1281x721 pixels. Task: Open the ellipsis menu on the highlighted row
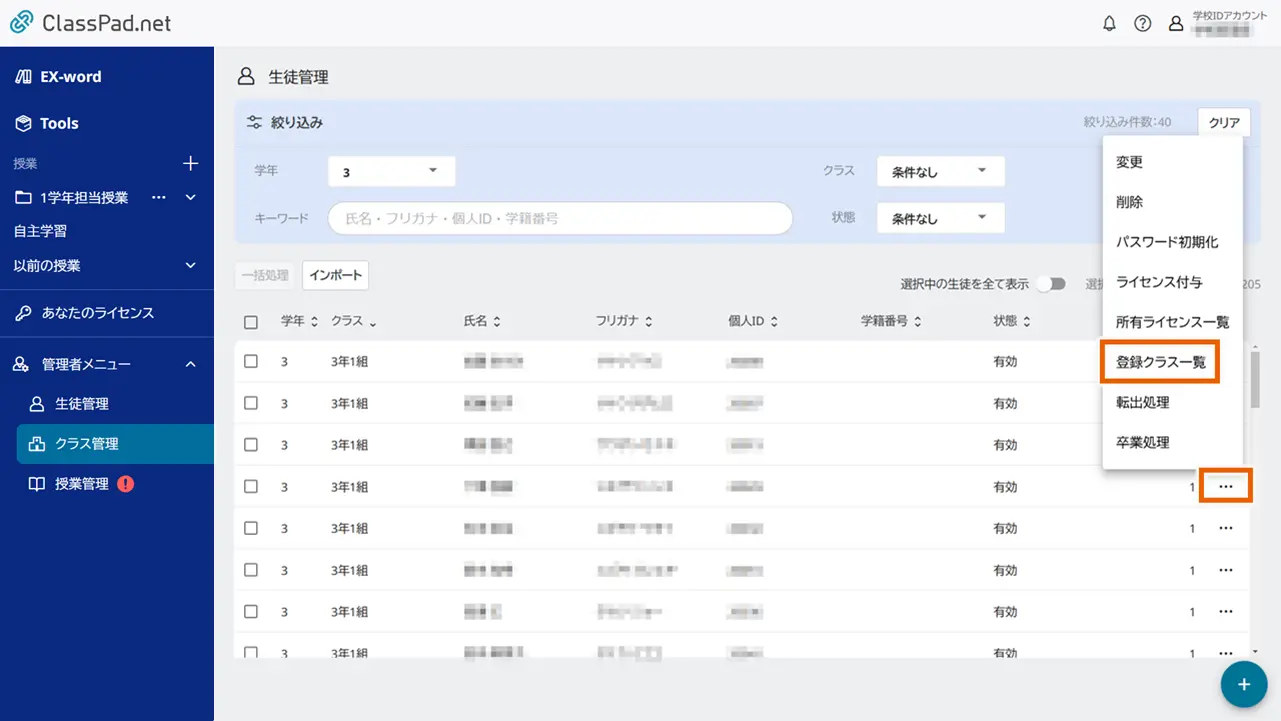click(1225, 486)
